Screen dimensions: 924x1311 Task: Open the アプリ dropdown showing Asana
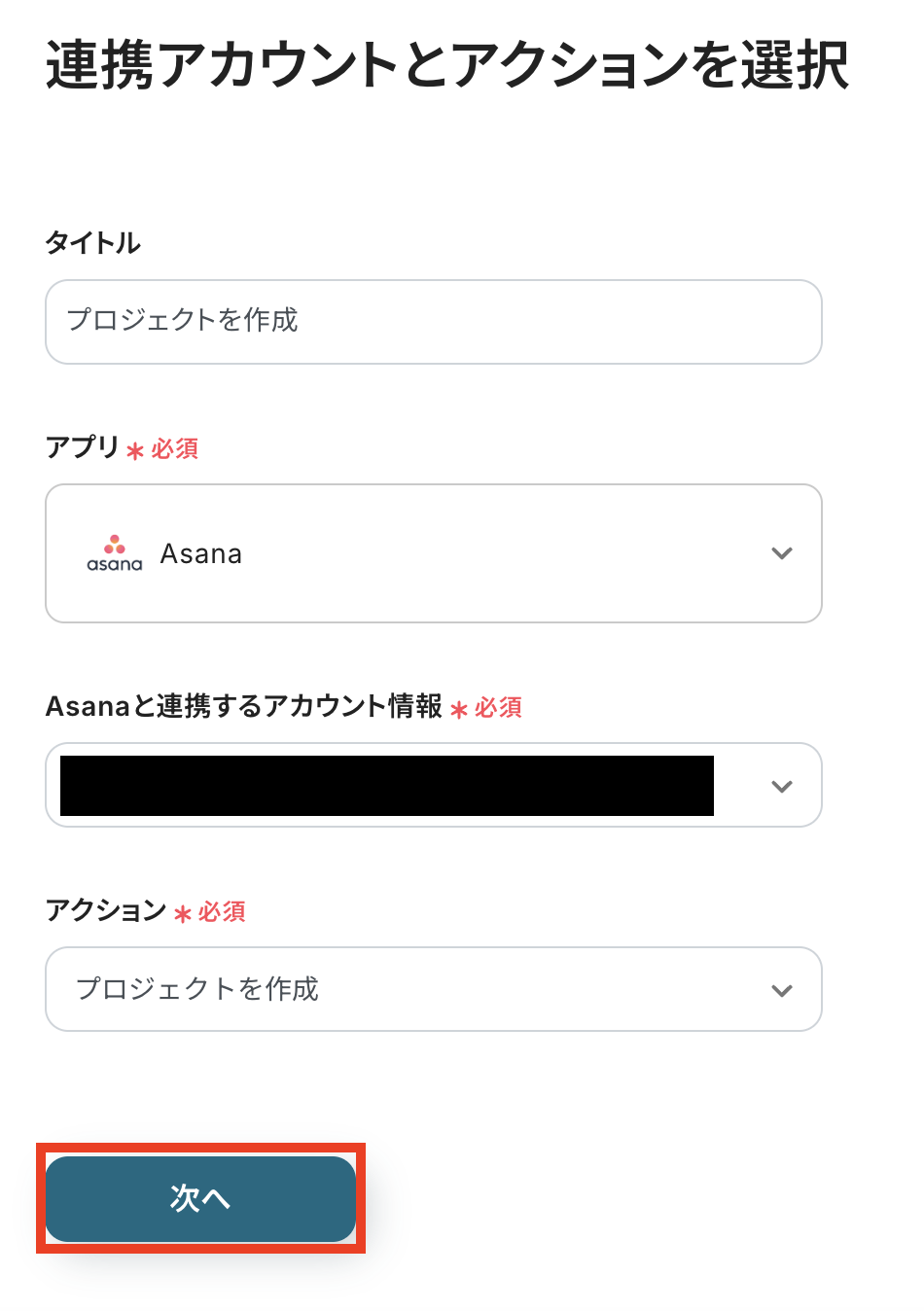pyautogui.click(x=433, y=553)
